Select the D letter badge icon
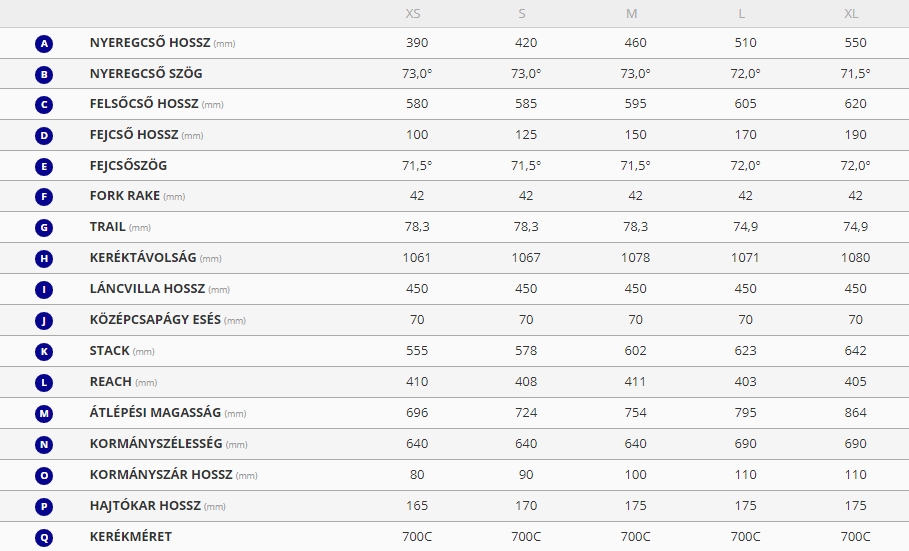 tap(43, 136)
